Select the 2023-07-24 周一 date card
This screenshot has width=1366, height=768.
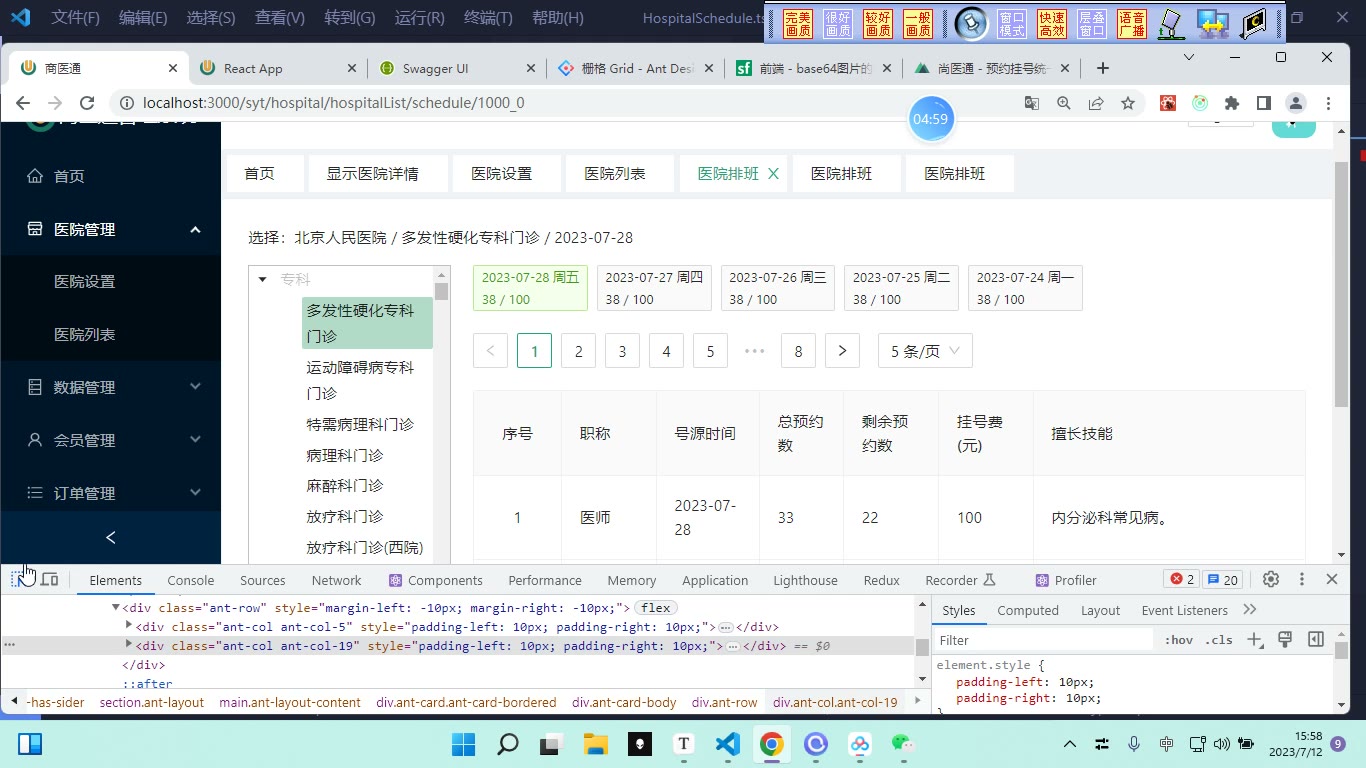[x=1025, y=288]
